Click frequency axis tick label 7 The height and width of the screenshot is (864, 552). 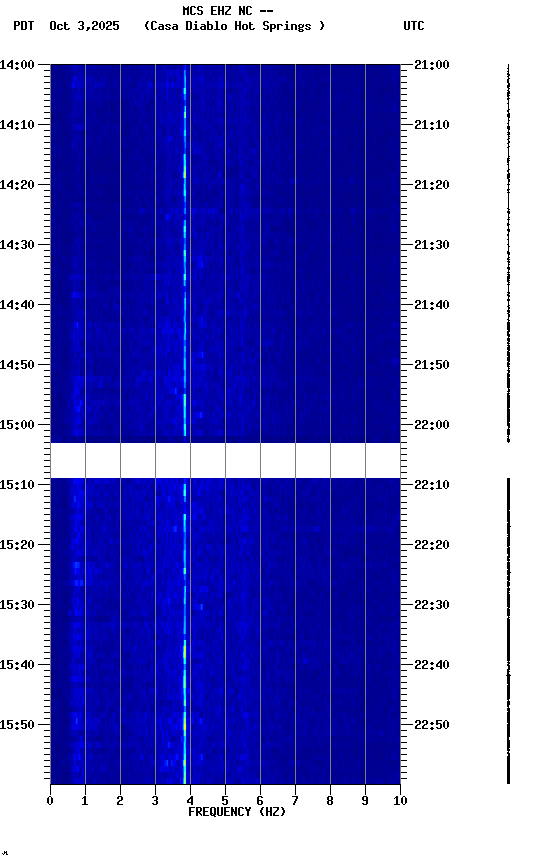(295, 801)
